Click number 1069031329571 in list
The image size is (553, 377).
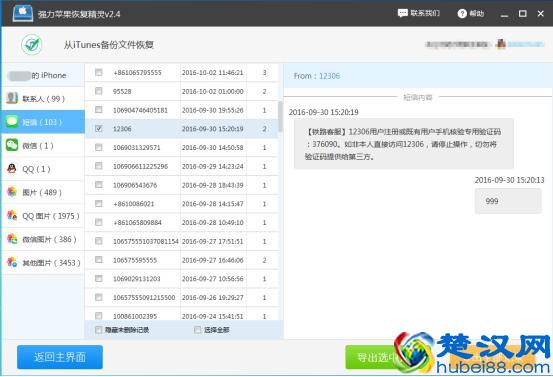coord(136,147)
